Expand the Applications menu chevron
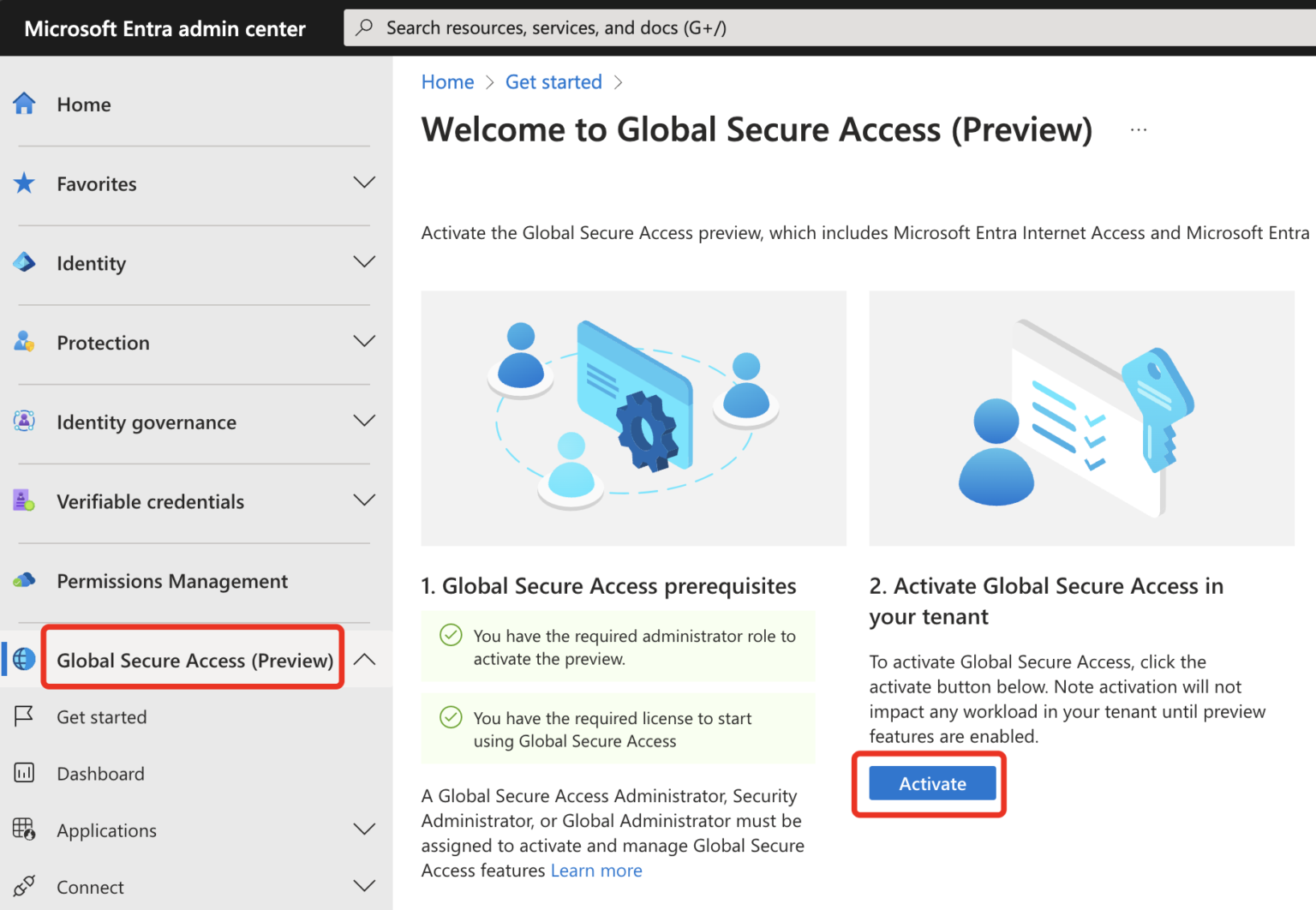The image size is (1316, 910). point(364,829)
